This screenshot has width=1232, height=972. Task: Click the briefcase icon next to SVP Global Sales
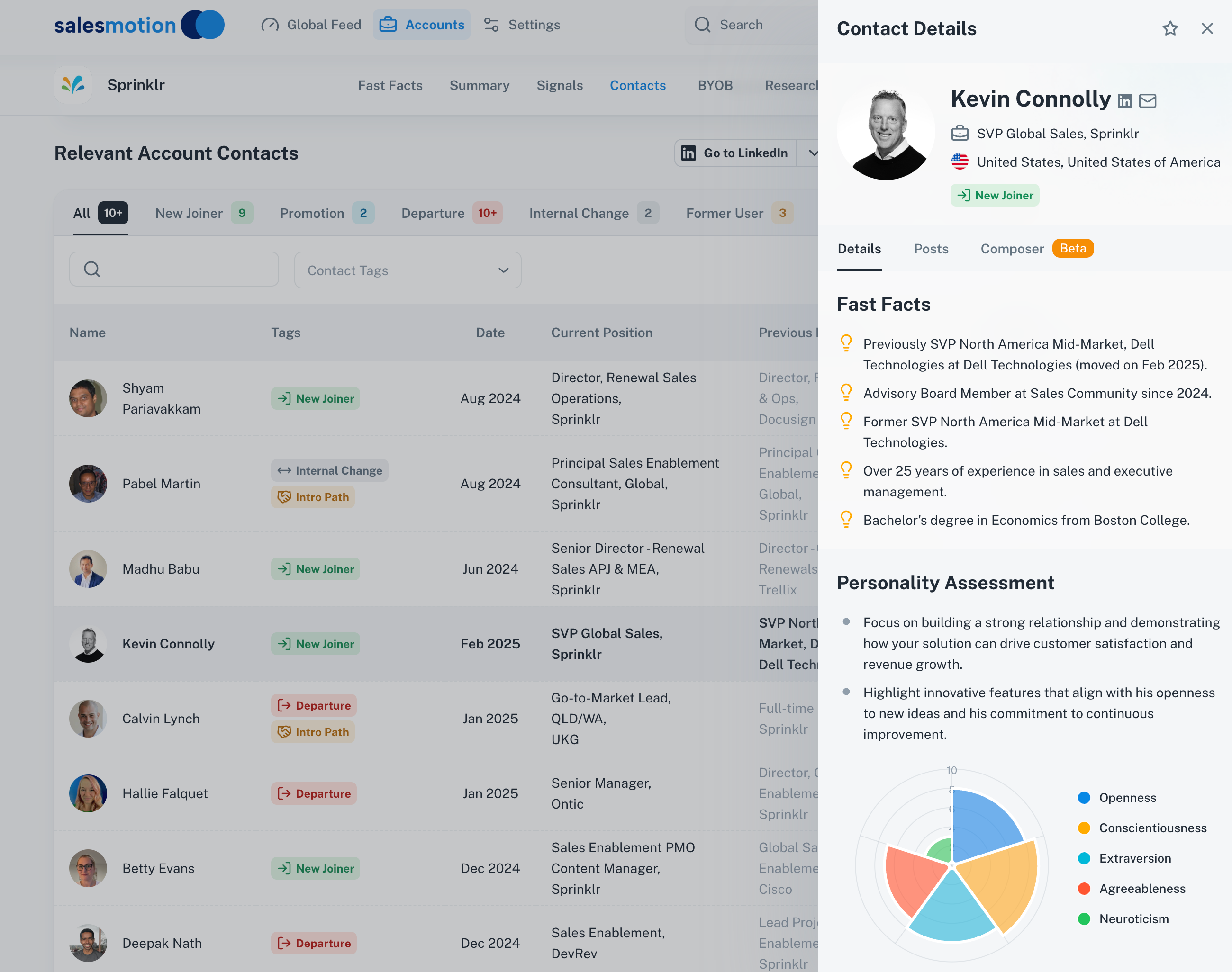click(x=960, y=134)
